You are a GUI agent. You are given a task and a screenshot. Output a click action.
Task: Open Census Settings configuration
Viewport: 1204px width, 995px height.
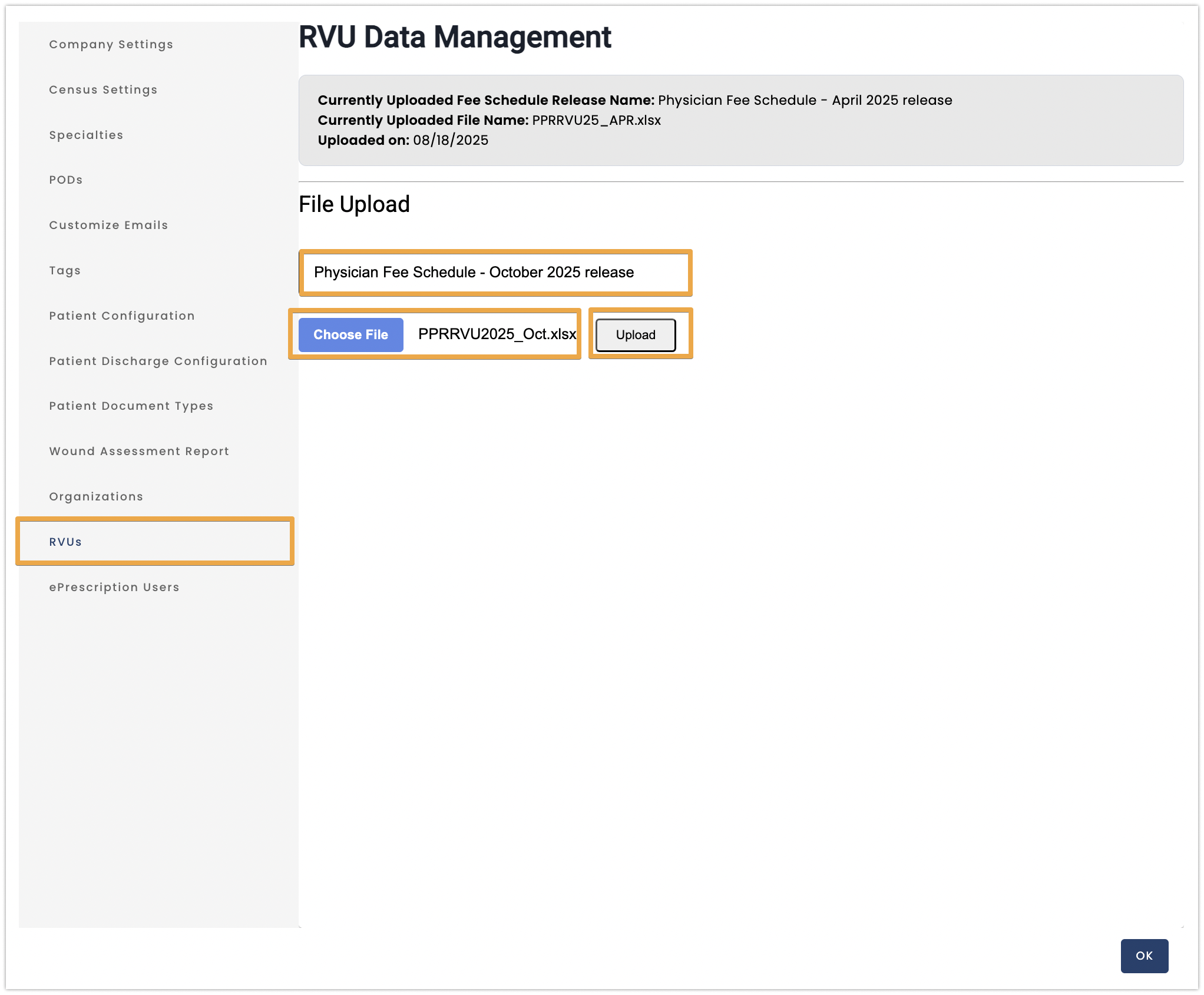pos(103,89)
